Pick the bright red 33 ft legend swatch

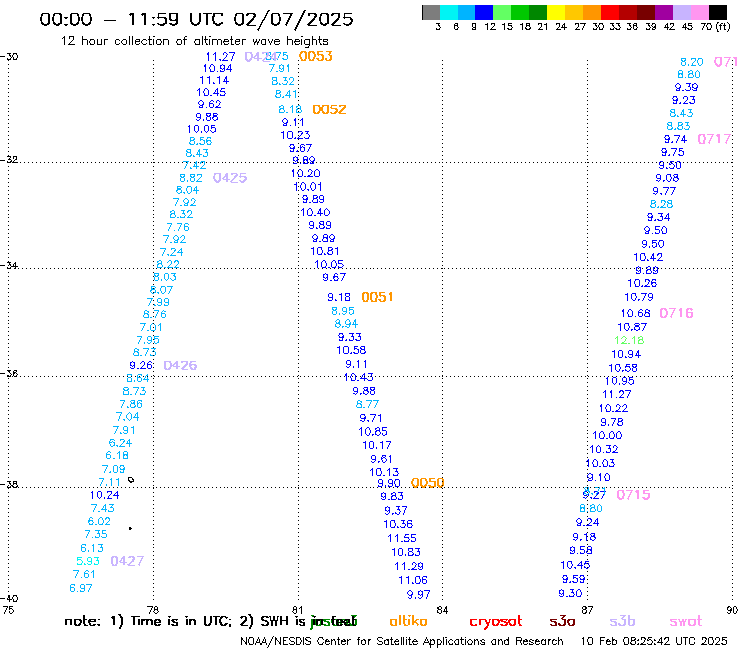tap(610, 12)
